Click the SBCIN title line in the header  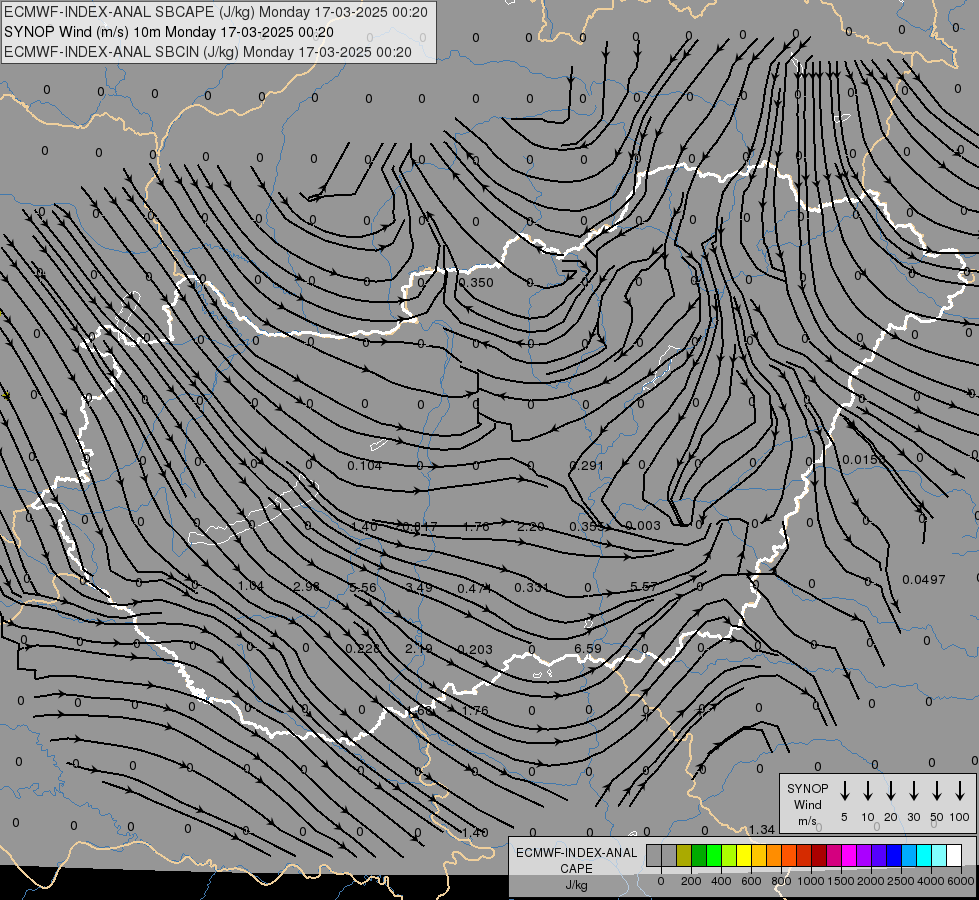tap(208, 52)
